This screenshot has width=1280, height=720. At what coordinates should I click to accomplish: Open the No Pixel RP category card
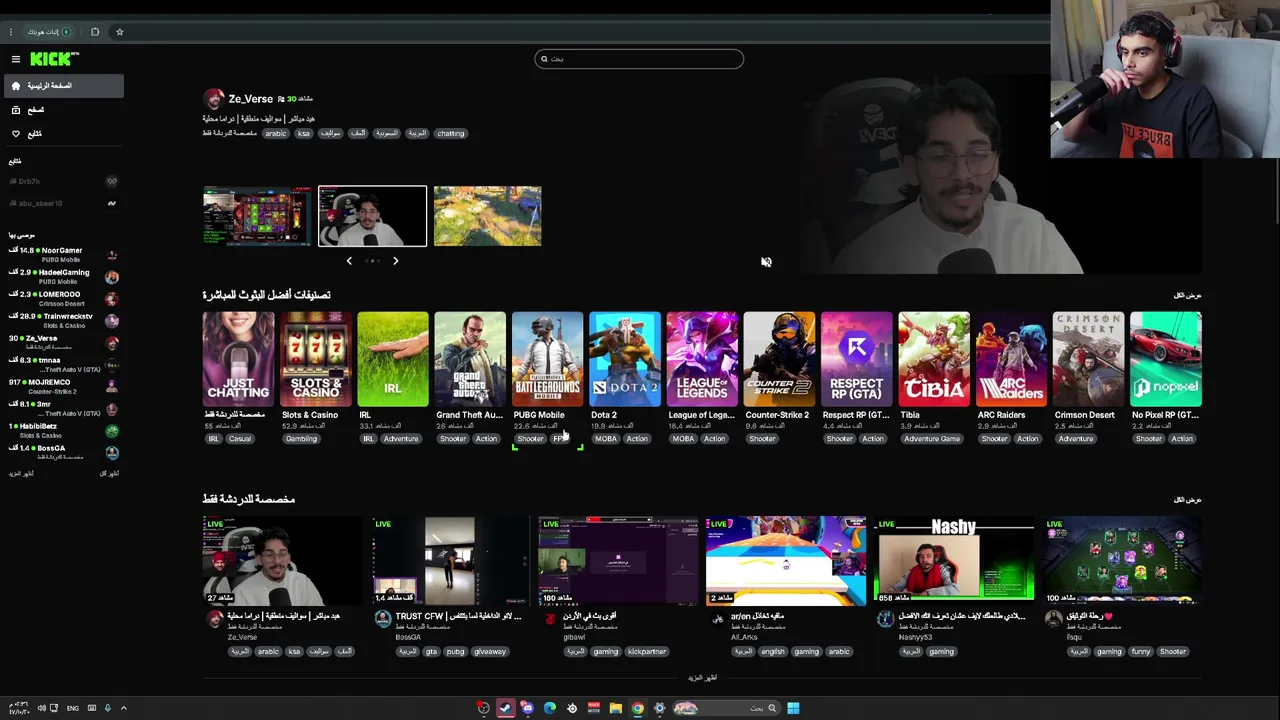pyautogui.click(x=1166, y=360)
